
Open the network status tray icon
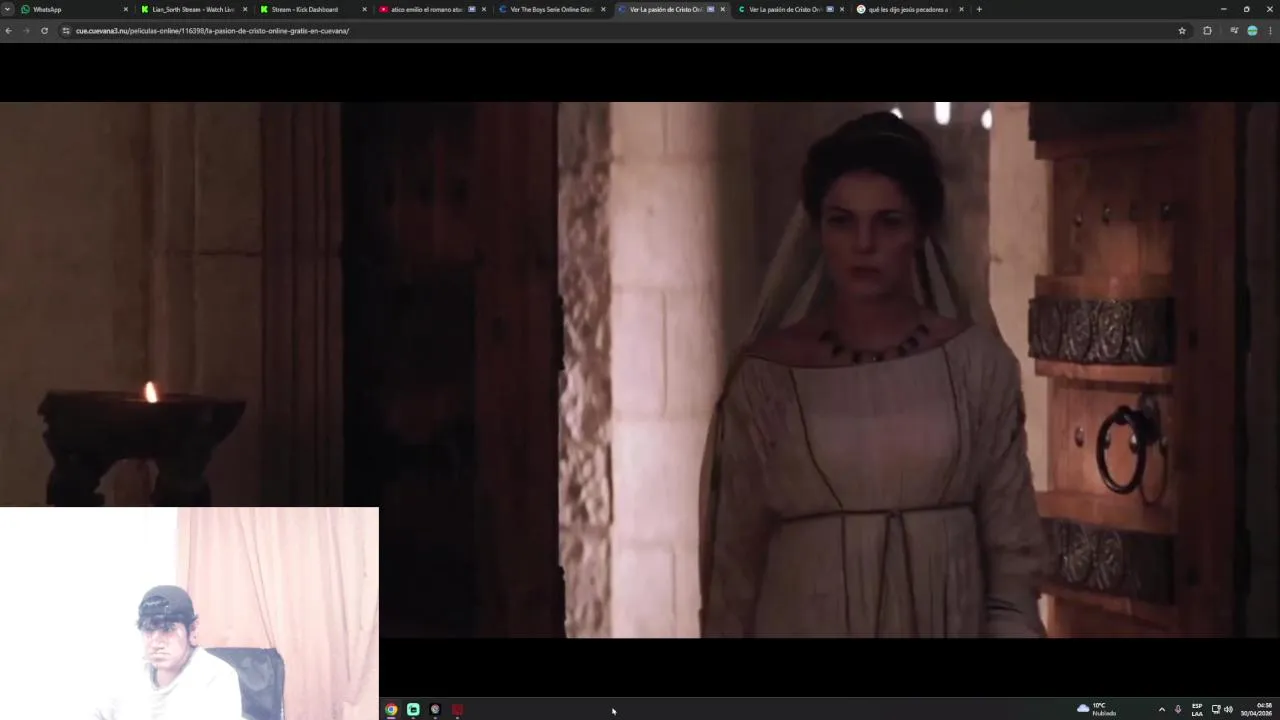tap(1216, 709)
